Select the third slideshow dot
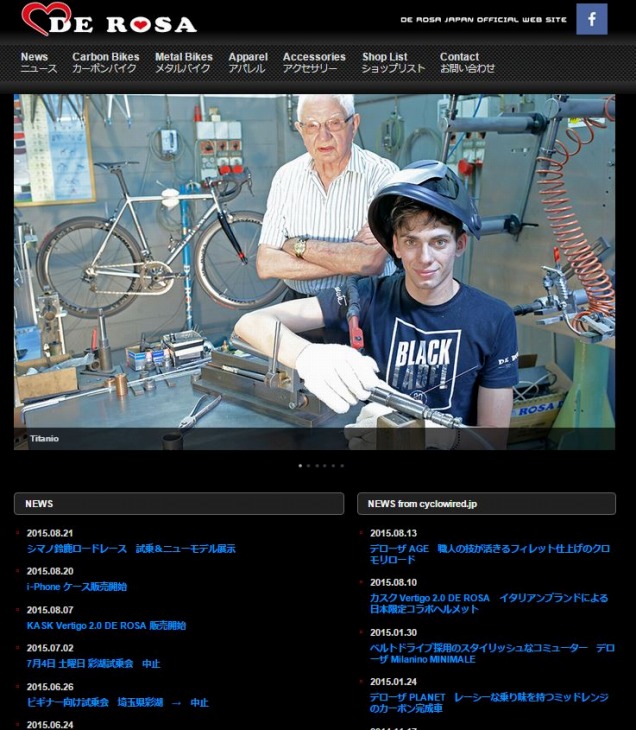Screen dimensions: 636x730 [317, 466]
